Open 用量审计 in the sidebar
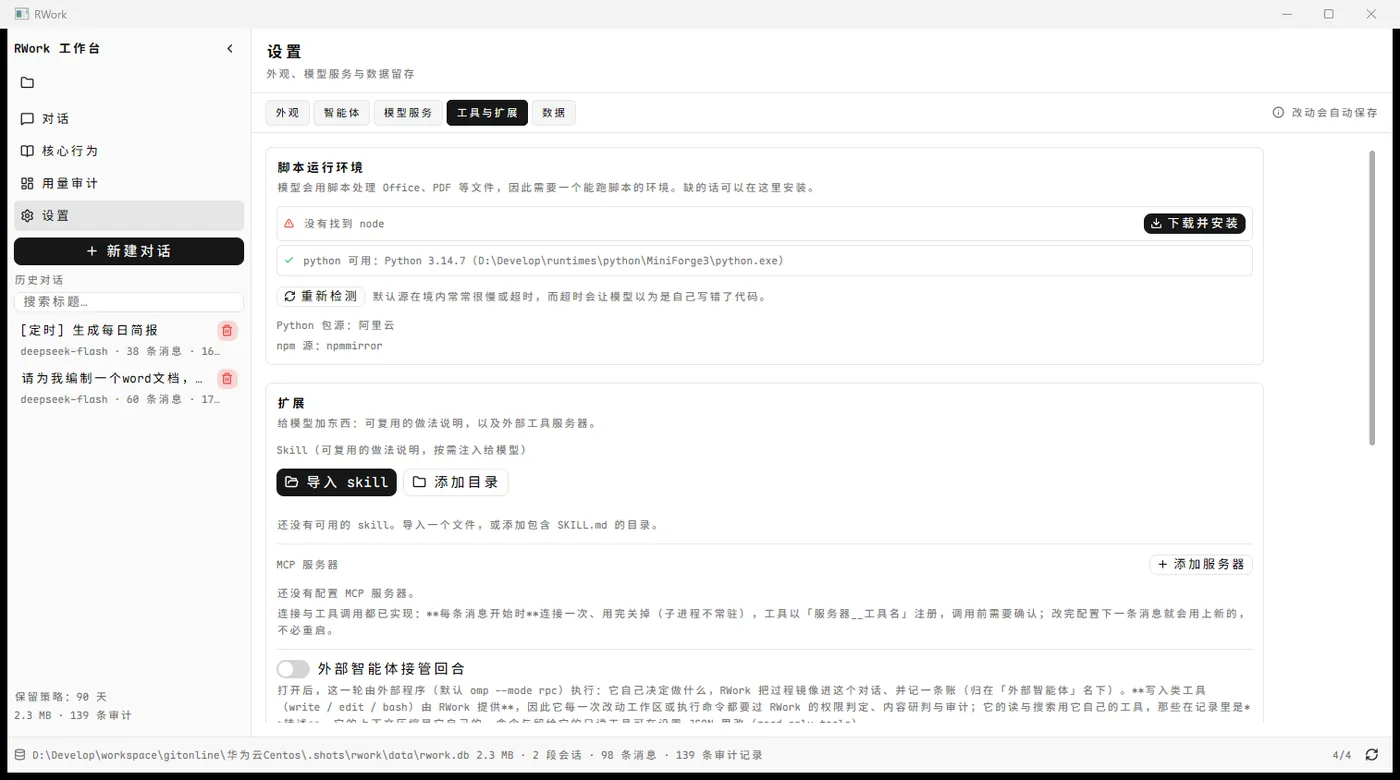This screenshot has width=1400, height=780. (x=129, y=183)
